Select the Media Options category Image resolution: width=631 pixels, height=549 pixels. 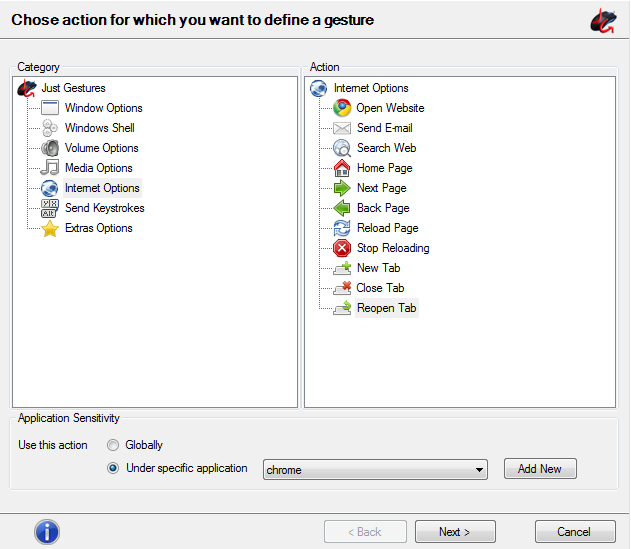(x=98, y=168)
